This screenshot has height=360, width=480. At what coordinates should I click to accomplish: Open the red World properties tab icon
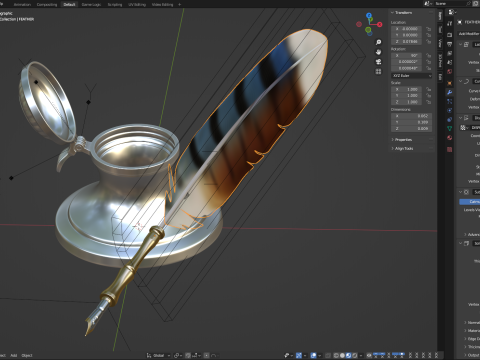click(x=449, y=72)
